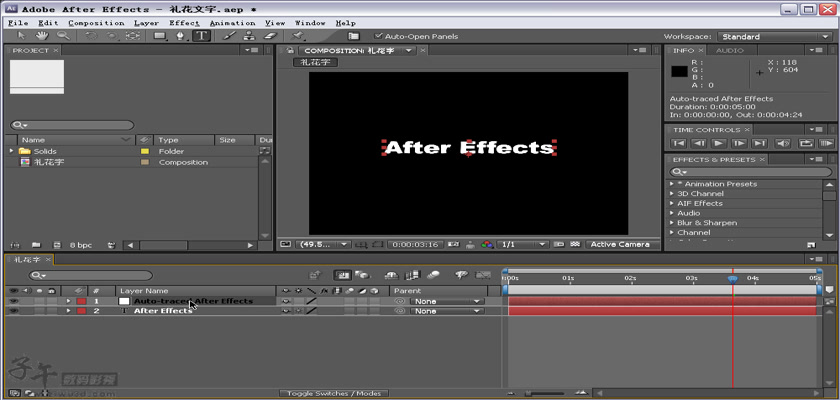Open the Animation menu
This screenshot has width=840, height=400.
(232, 23)
